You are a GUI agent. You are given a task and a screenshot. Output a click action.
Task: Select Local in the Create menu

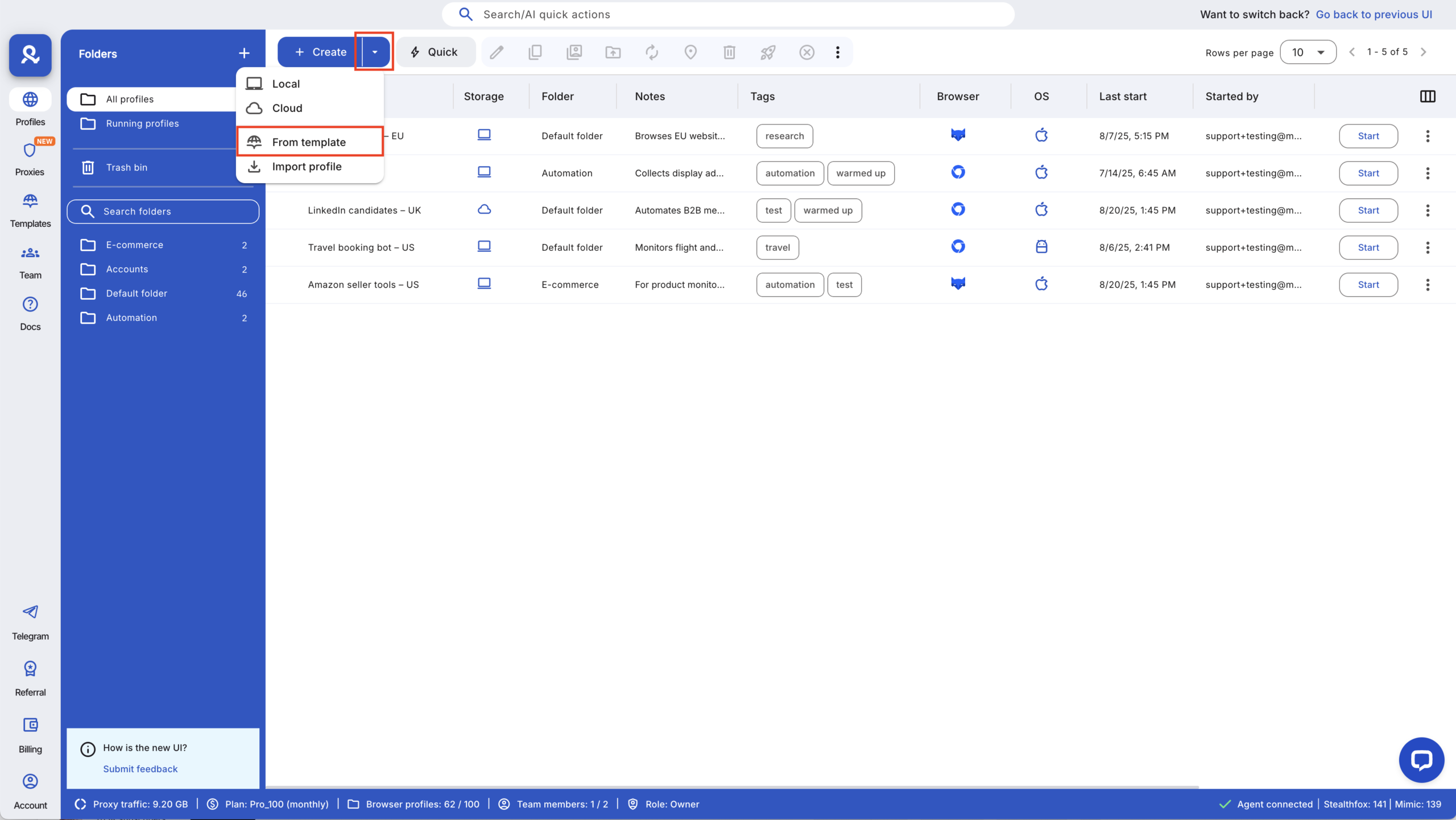coord(286,83)
